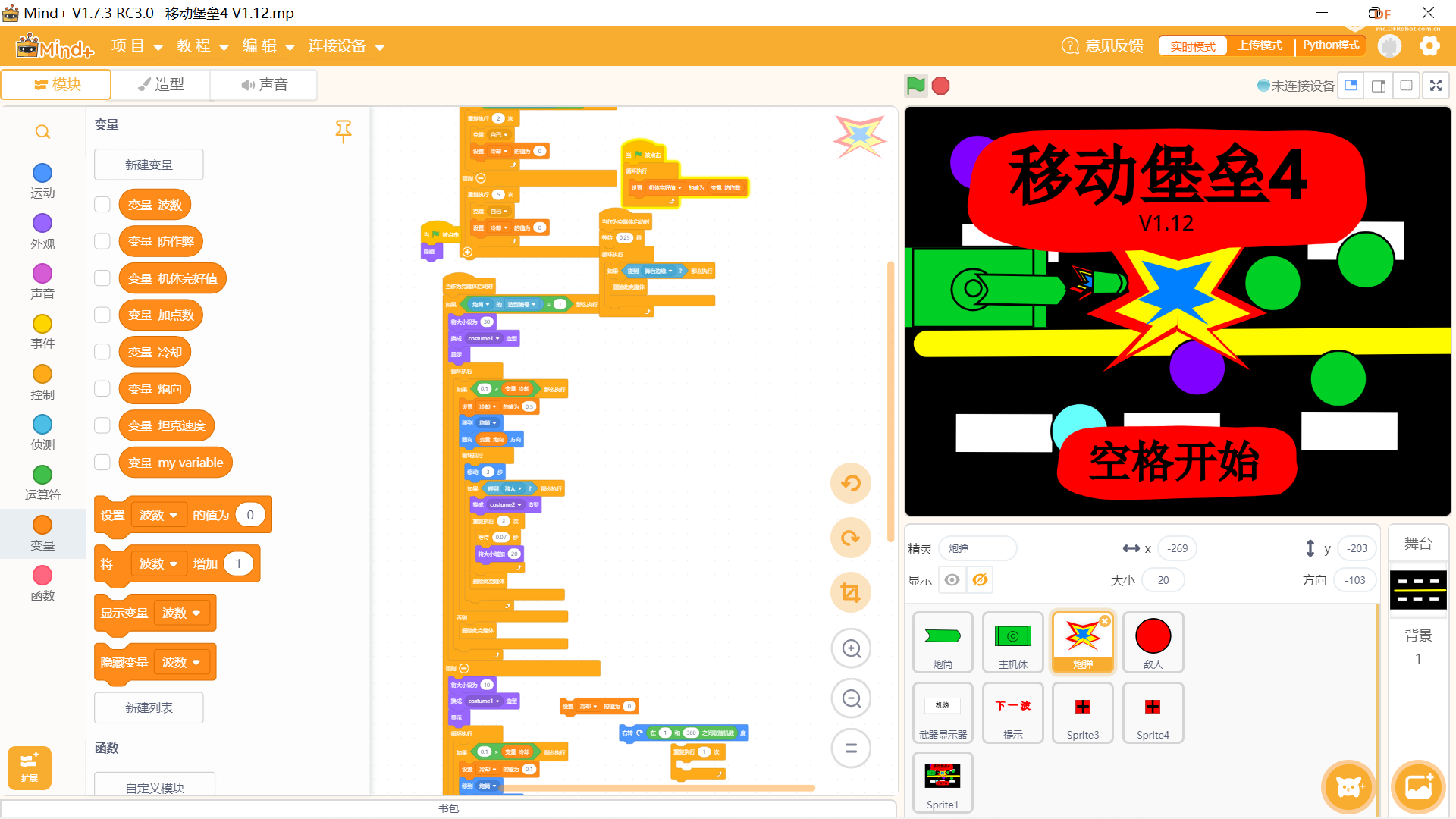This screenshot has height=819, width=1456.
Task: Add a new backdrop with image button
Action: pos(1418,787)
